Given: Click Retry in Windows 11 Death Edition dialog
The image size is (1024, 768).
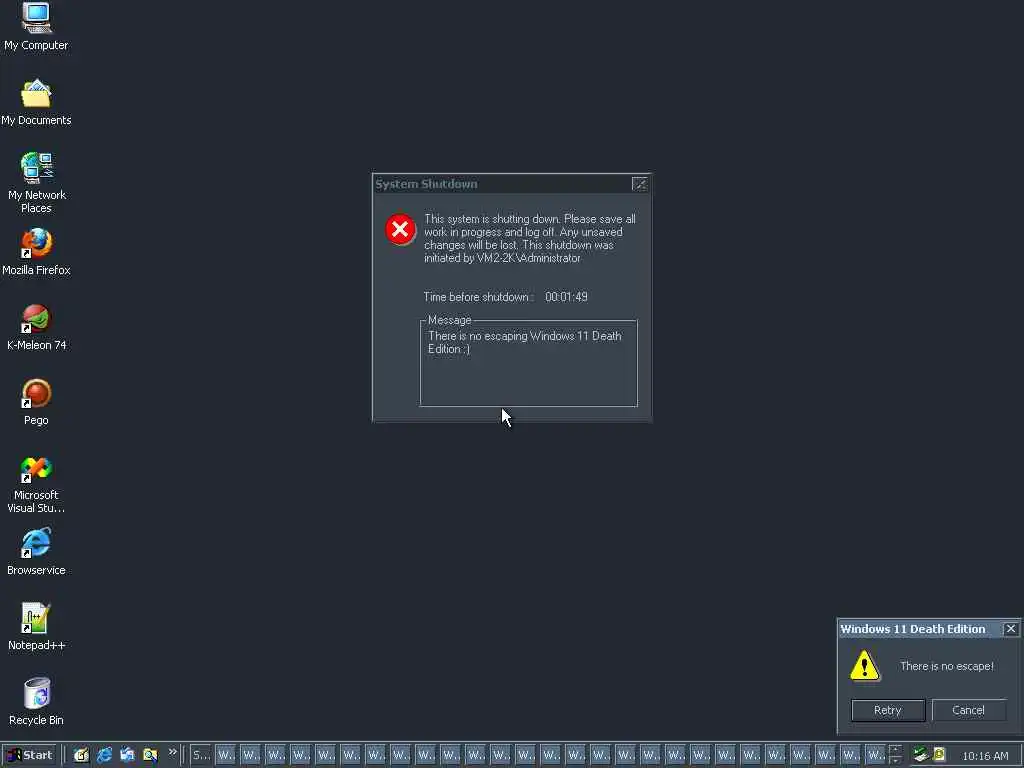Looking at the screenshot, I should [888, 710].
